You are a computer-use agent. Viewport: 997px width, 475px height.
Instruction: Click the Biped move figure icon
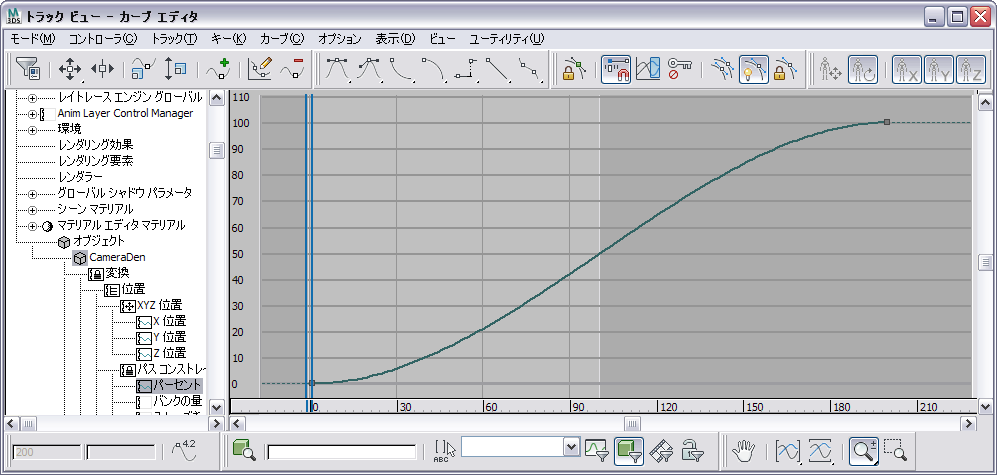(830, 69)
